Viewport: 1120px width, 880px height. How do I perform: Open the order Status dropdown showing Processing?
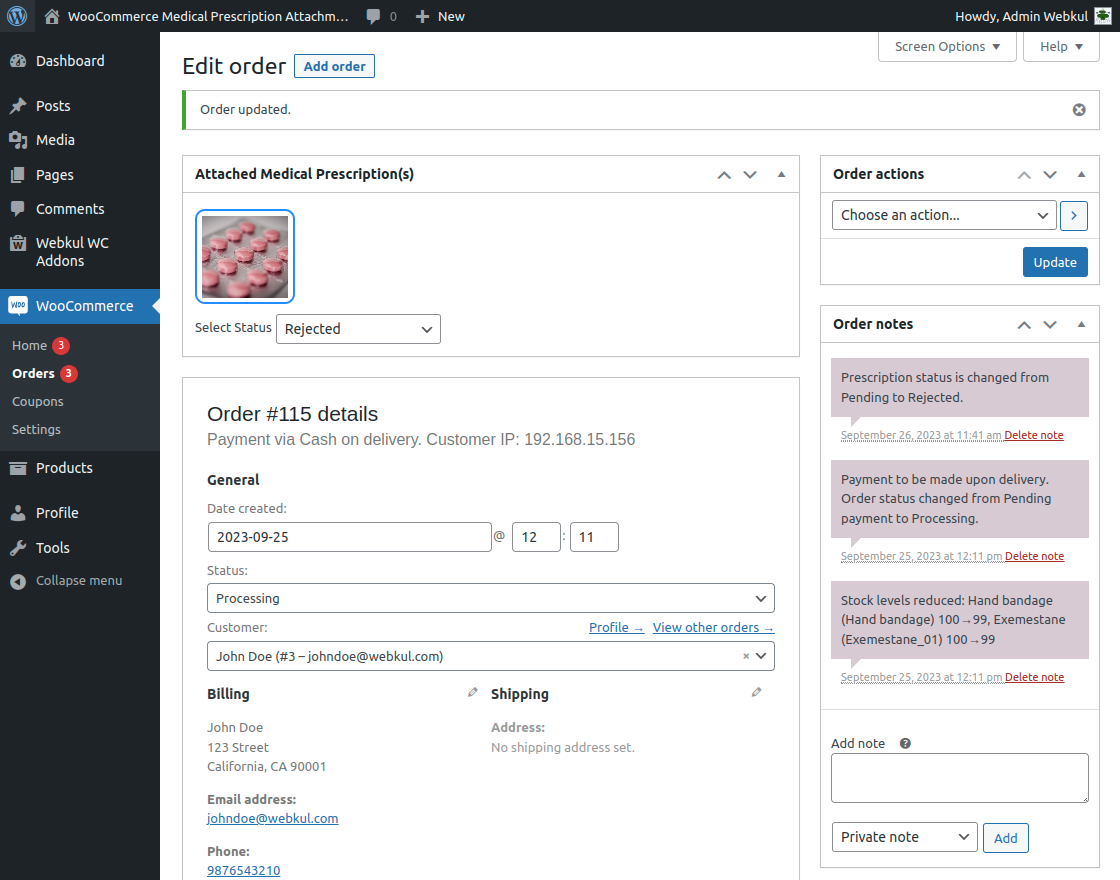point(490,597)
